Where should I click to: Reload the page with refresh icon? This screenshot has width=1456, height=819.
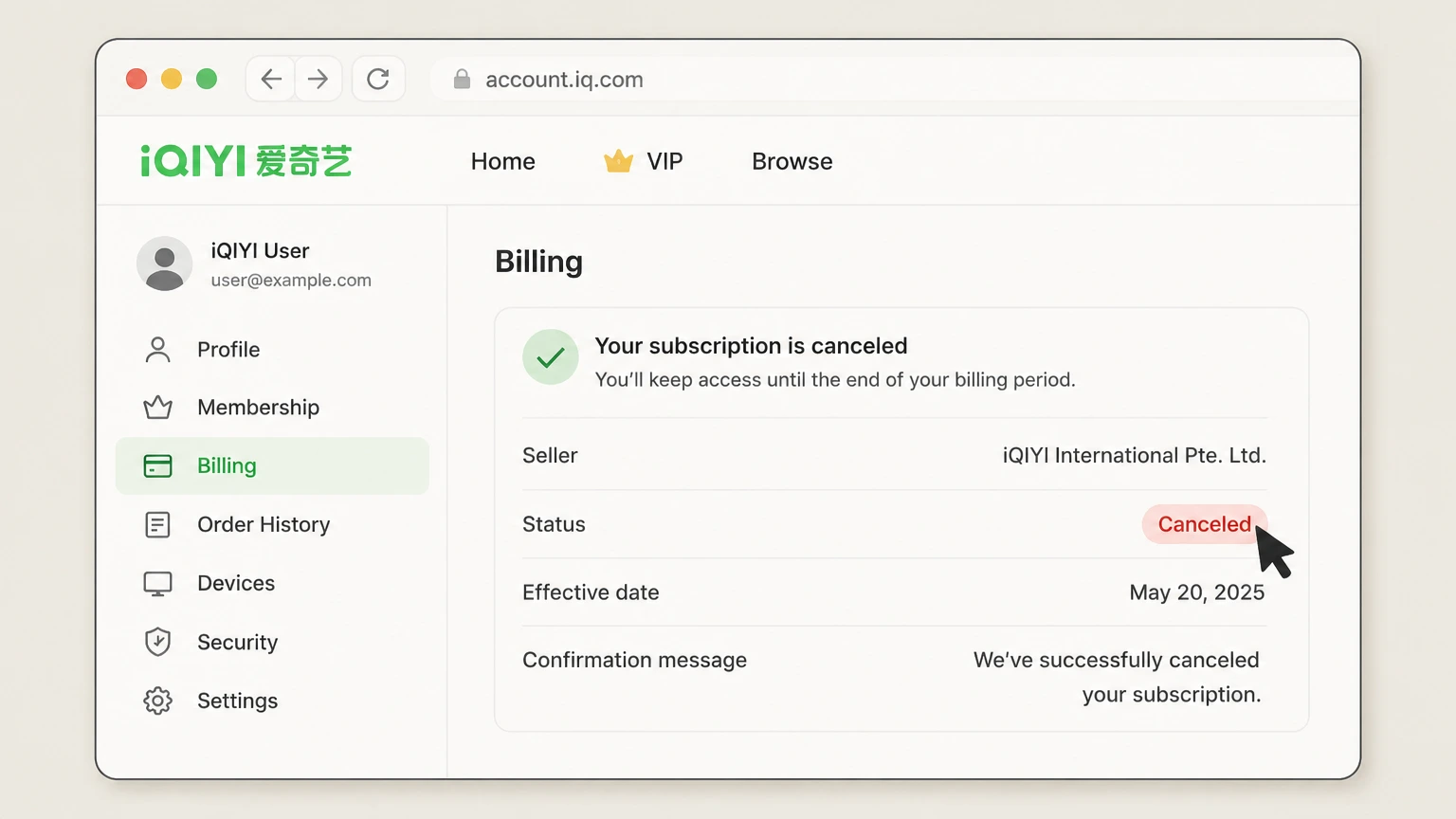tap(378, 79)
